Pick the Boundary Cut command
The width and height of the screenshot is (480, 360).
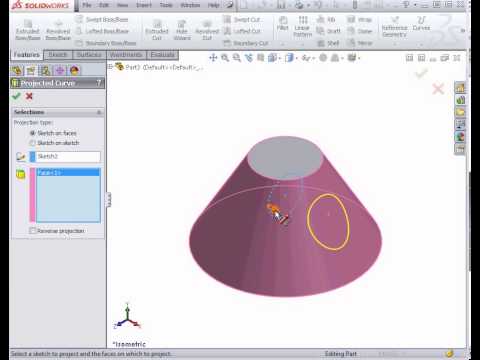[246, 43]
